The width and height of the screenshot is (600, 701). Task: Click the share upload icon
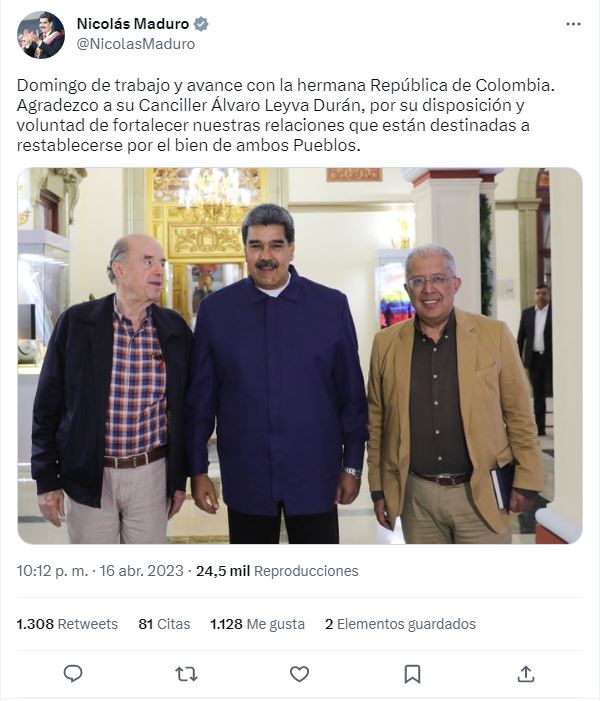tap(526, 674)
